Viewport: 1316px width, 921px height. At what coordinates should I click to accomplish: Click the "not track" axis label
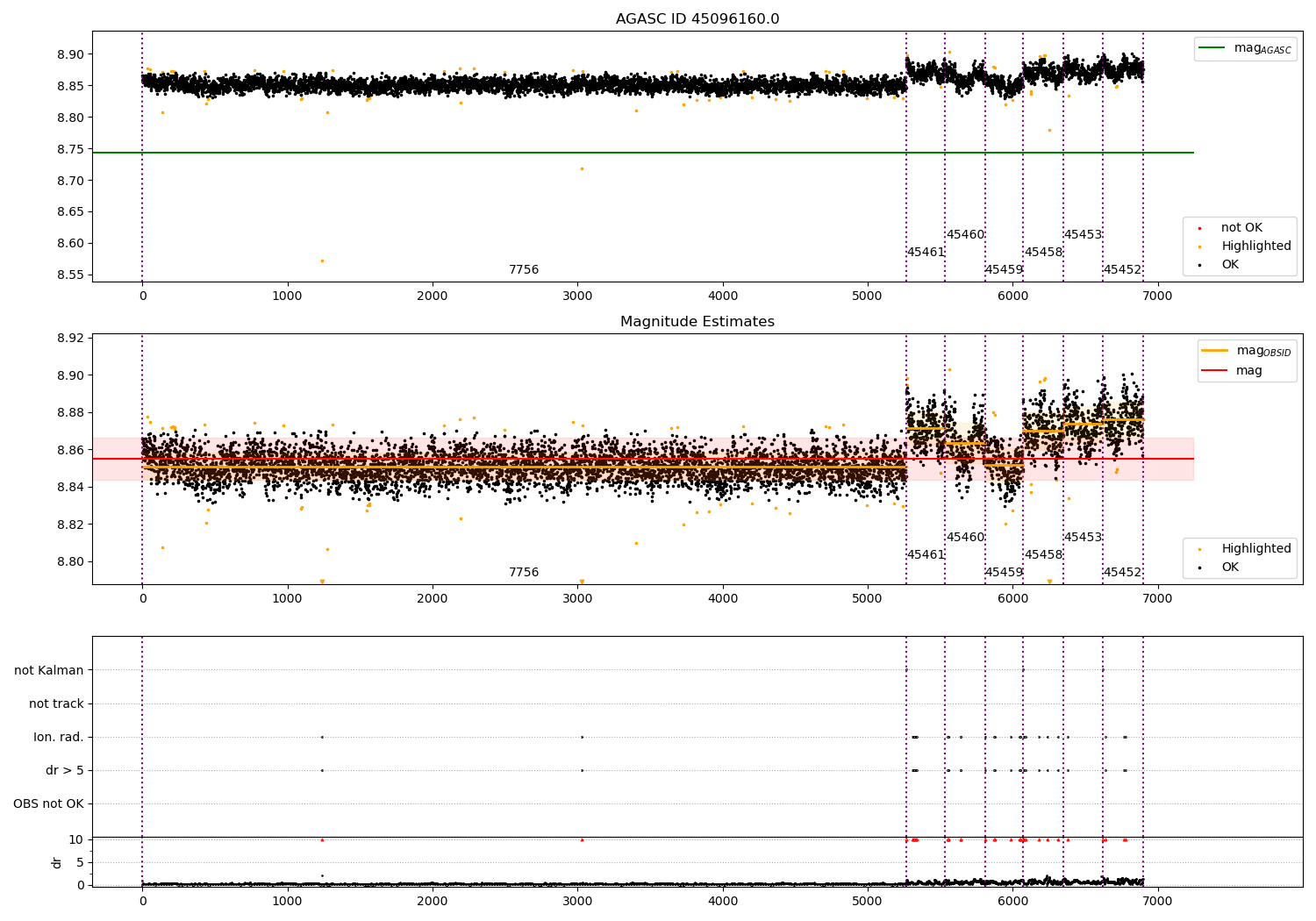click(x=56, y=703)
